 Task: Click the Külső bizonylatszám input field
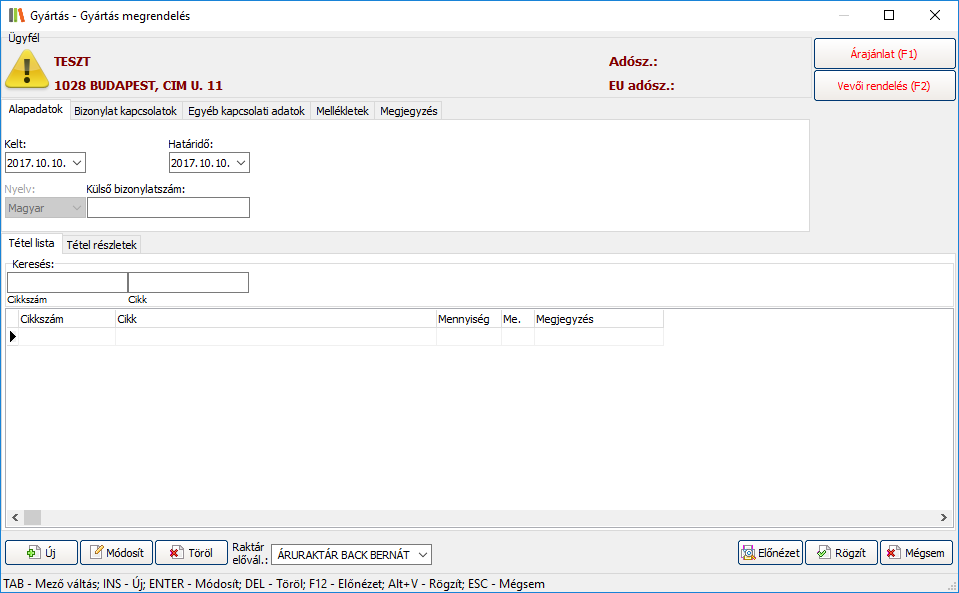[x=168, y=208]
